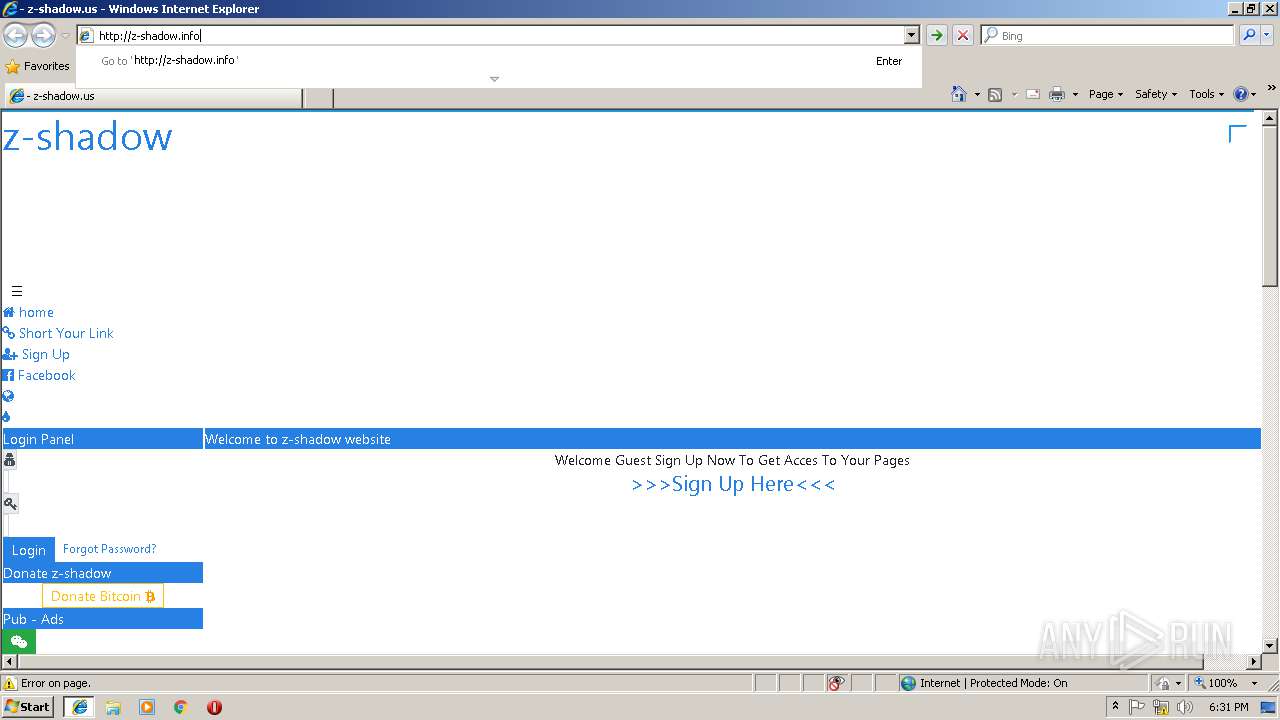
Task: Click the hamburger menu icon on page
Action: (17, 291)
